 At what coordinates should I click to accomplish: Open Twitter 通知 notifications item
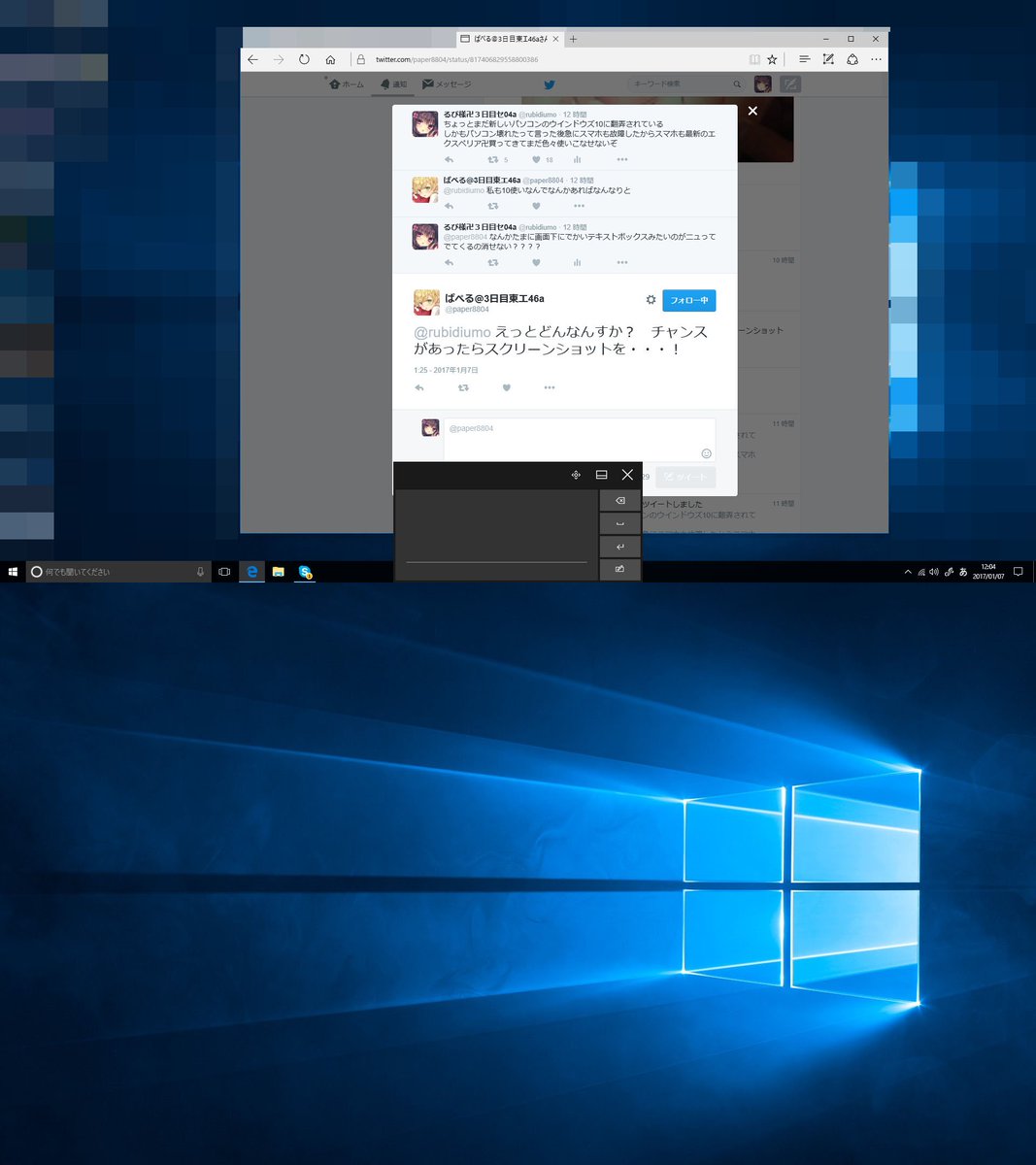pos(393,84)
